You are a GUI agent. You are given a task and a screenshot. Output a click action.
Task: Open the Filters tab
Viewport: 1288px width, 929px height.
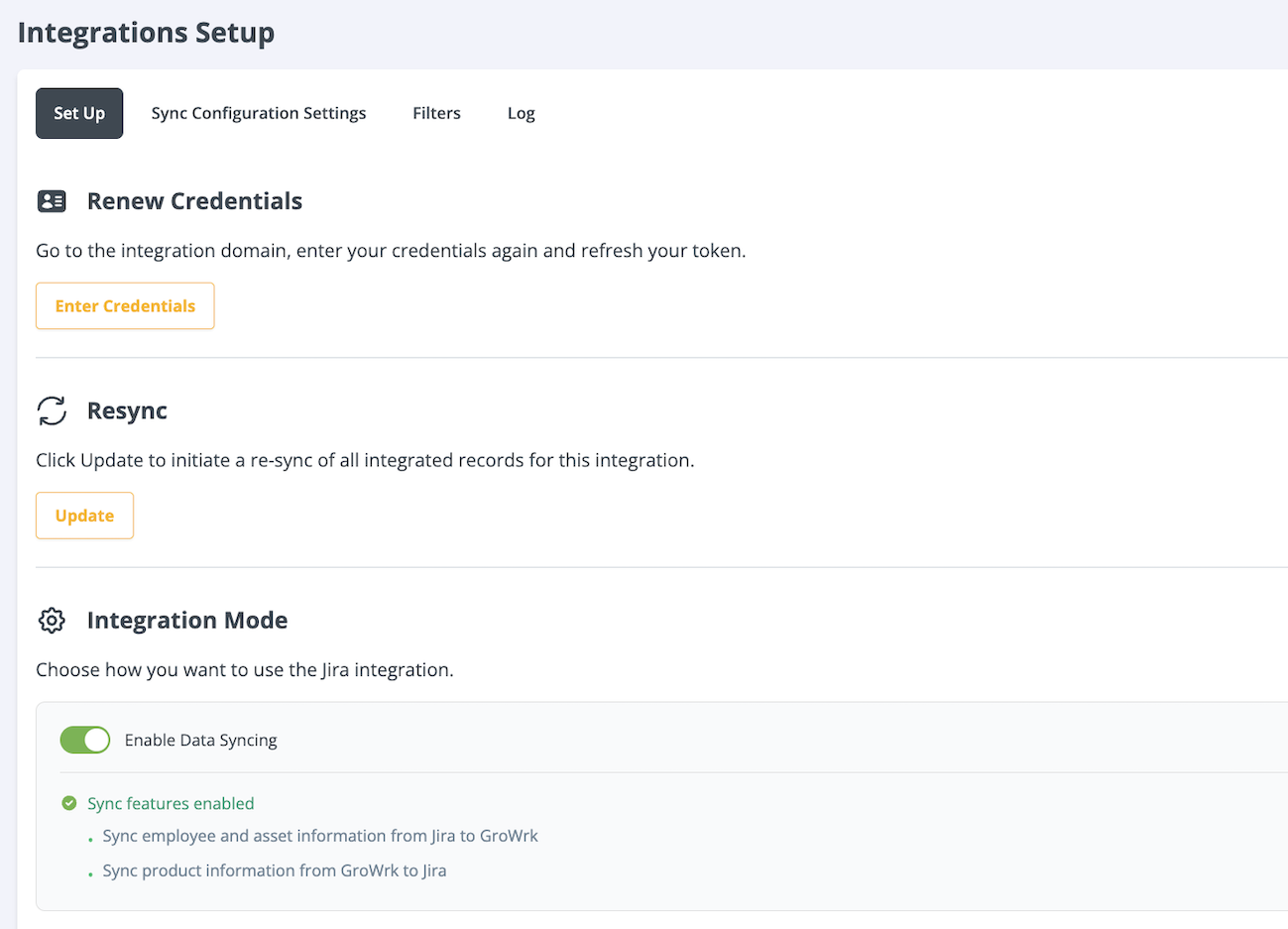(436, 112)
